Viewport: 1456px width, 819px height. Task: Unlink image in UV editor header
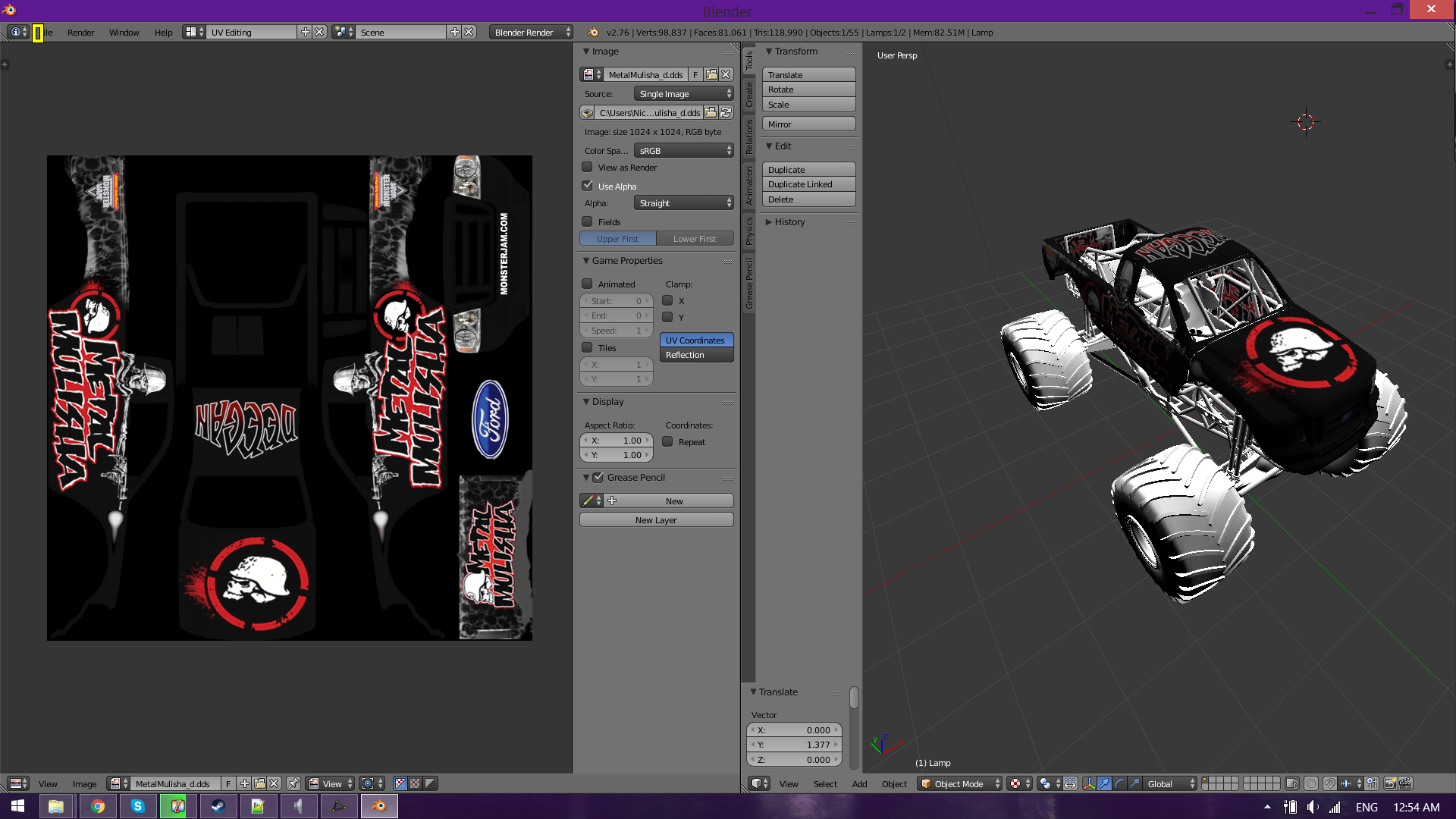click(274, 783)
